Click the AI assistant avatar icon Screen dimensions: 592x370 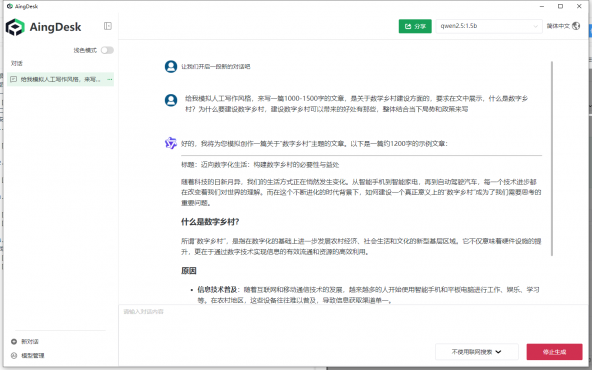(x=171, y=143)
